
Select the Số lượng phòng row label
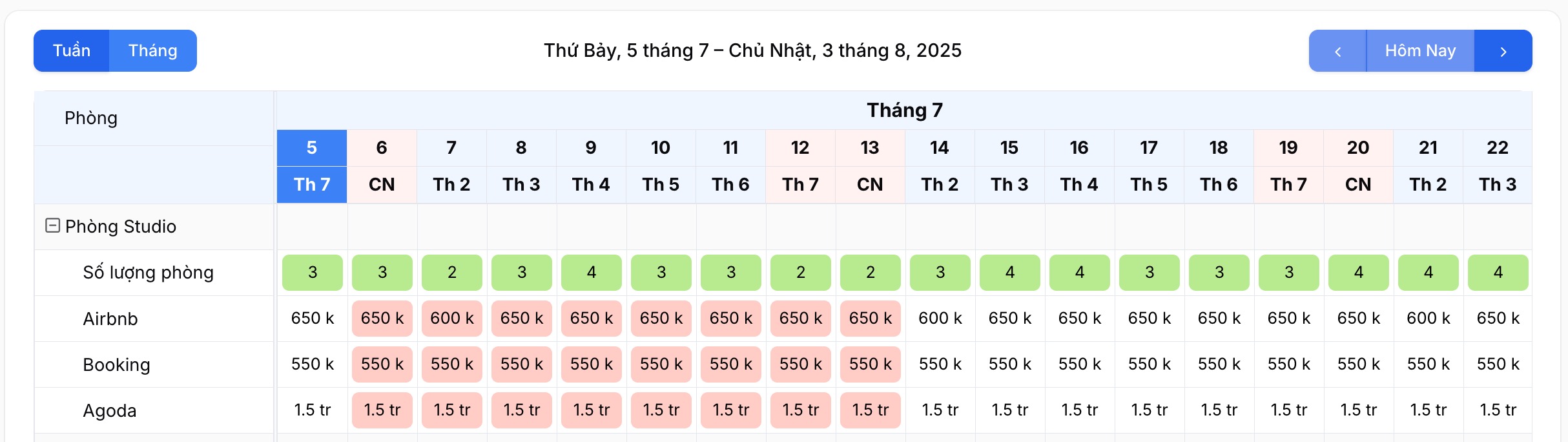tap(148, 273)
